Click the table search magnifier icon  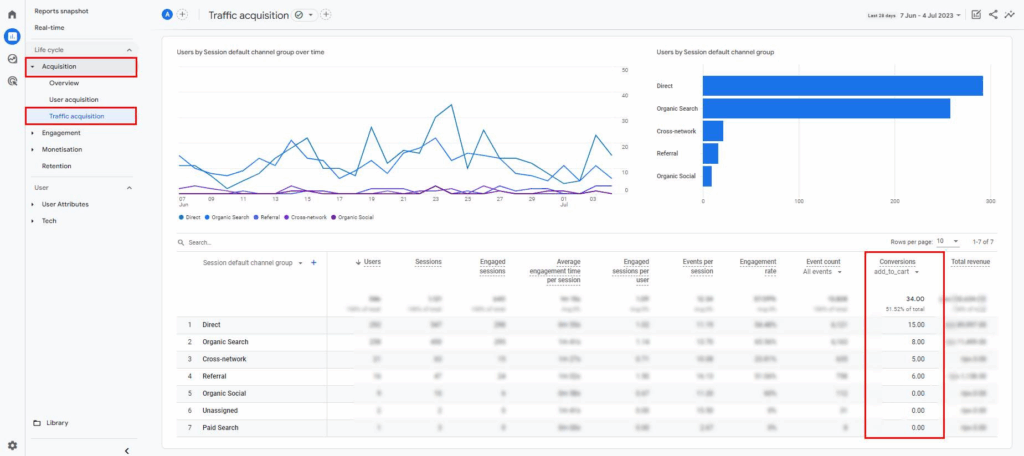point(181,242)
